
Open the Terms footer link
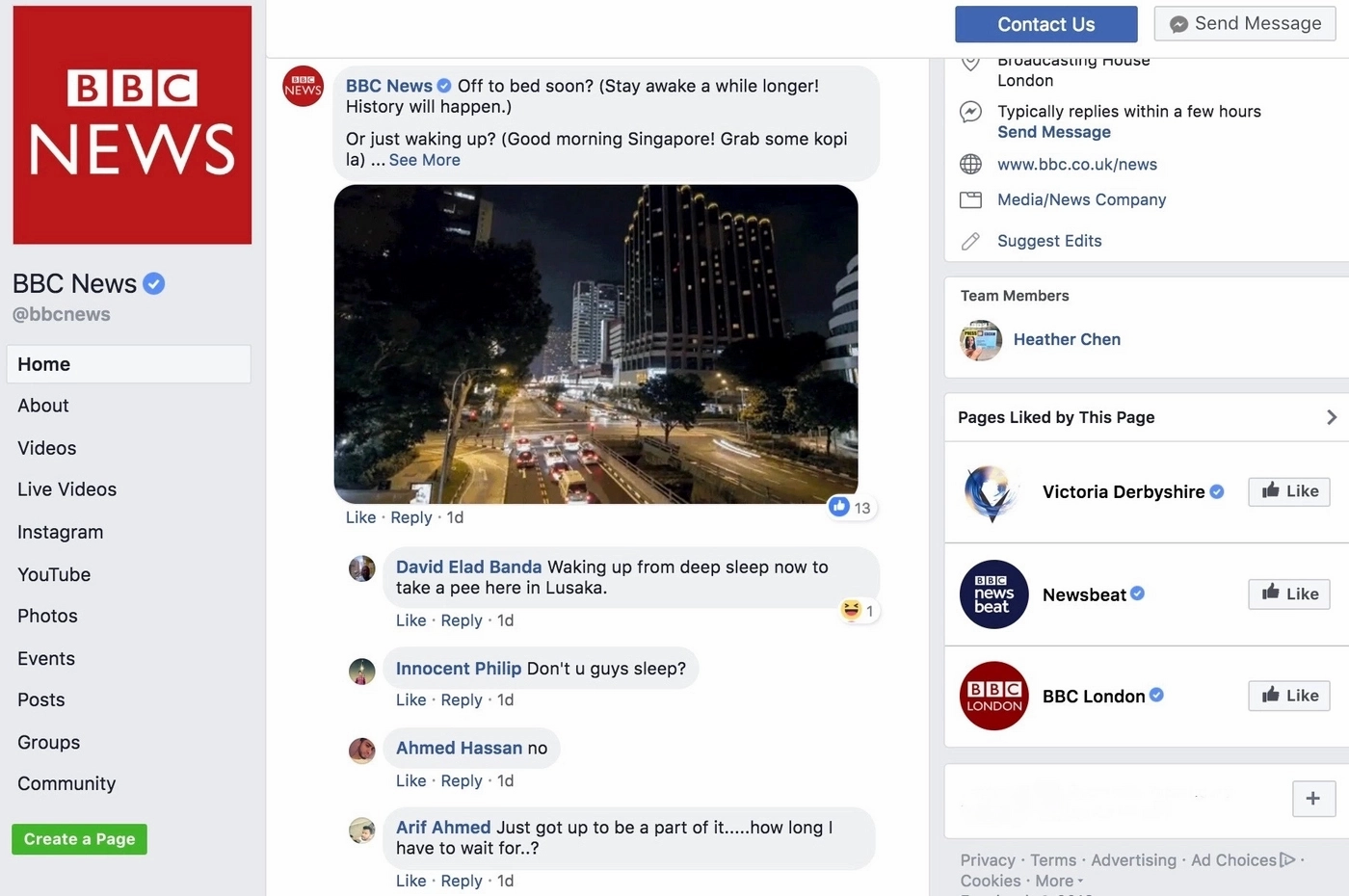(1053, 859)
